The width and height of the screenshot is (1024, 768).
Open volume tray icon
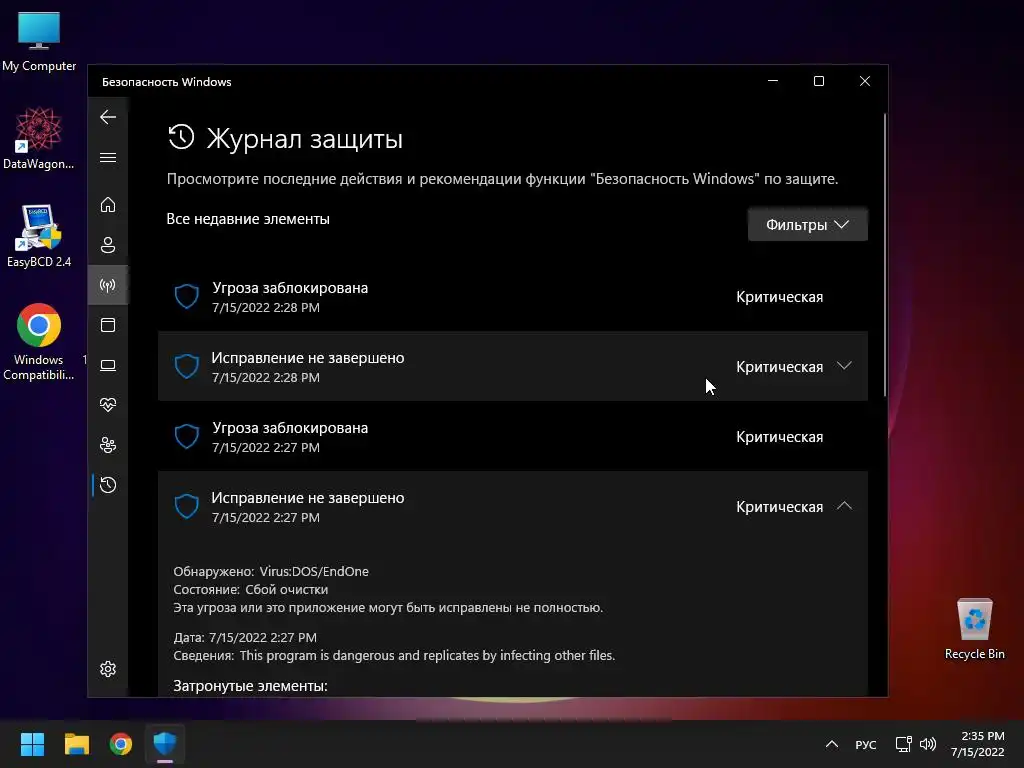coord(927,744)
